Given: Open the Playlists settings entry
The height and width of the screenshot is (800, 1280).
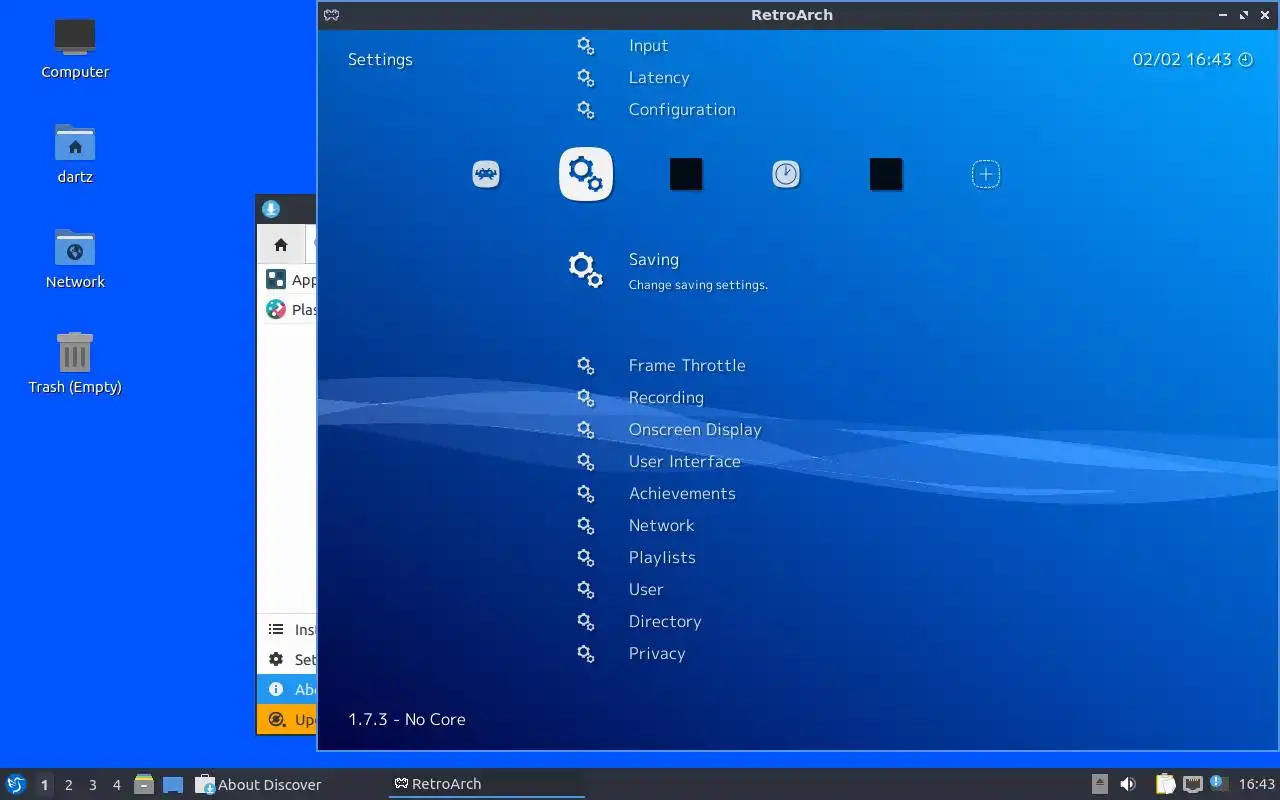Looking at the screenshot, I should coord(662,558).
